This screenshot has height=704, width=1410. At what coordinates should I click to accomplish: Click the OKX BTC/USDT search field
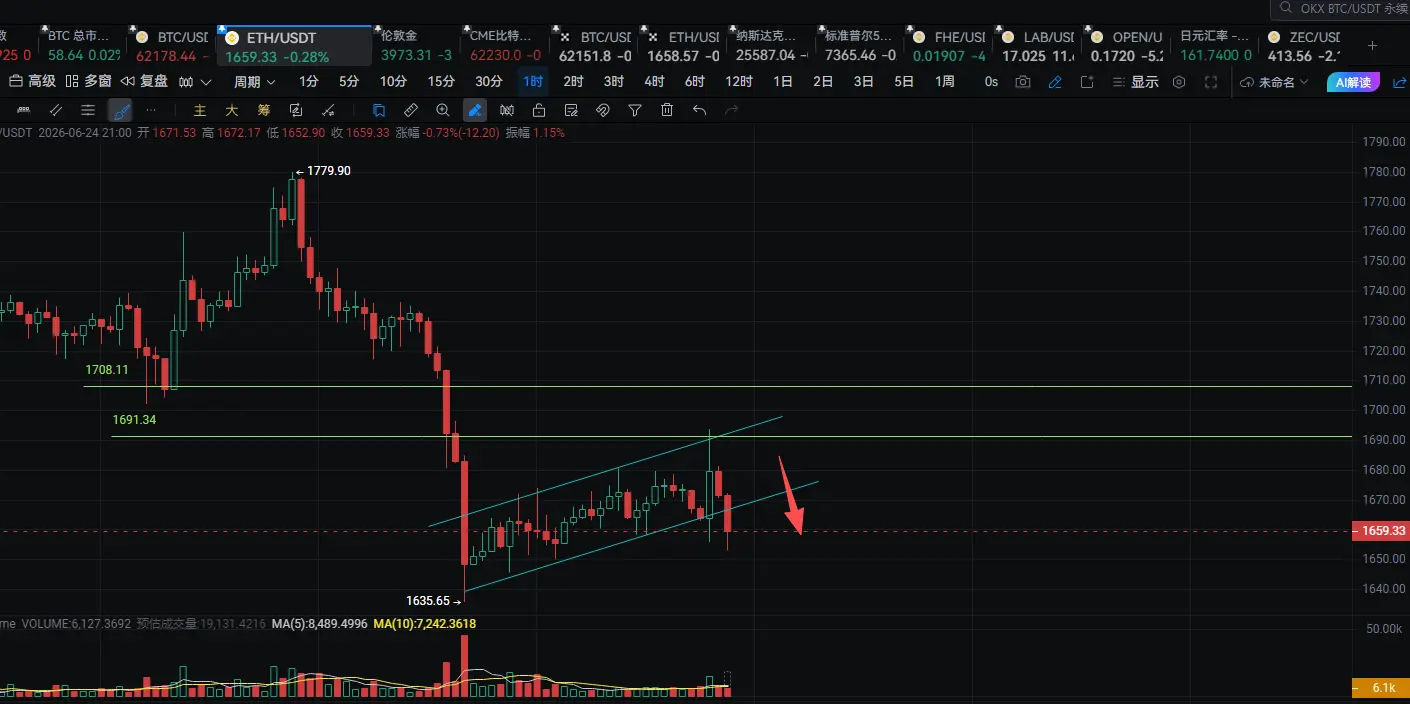coord(1340,9)
